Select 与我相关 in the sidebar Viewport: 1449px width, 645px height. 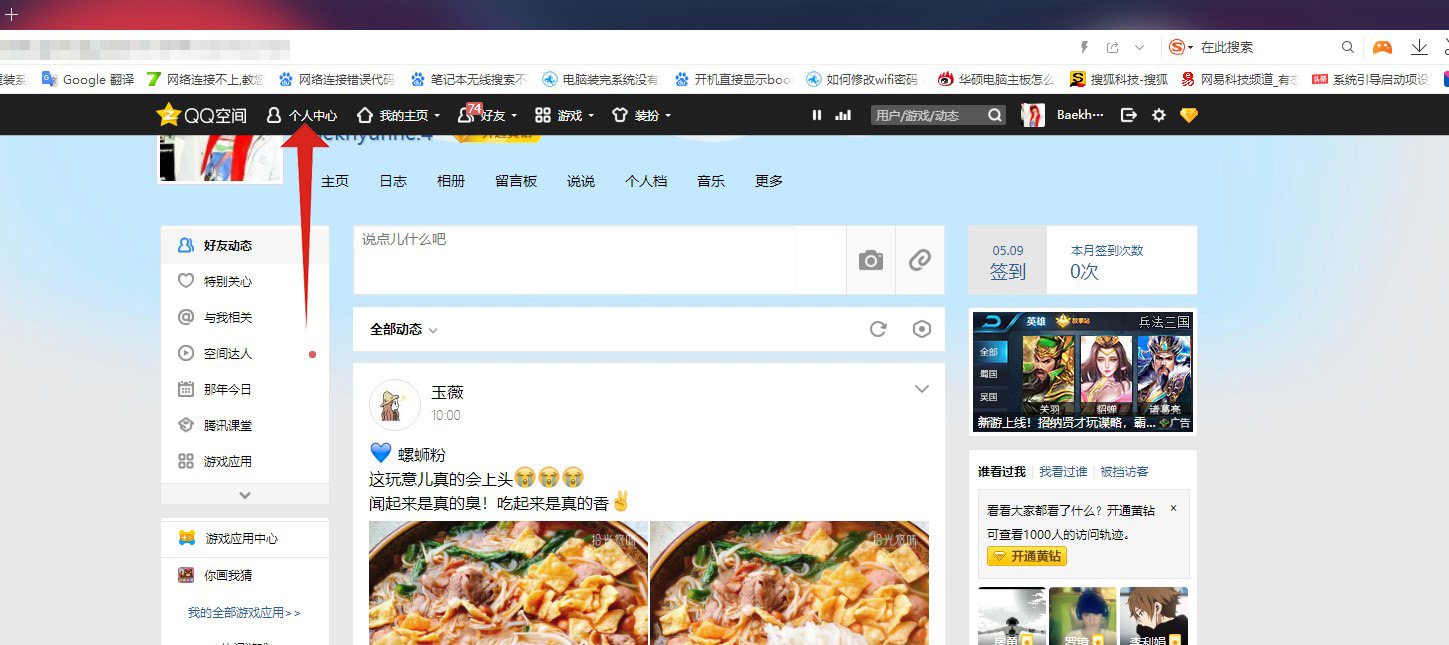click(245, 318)
